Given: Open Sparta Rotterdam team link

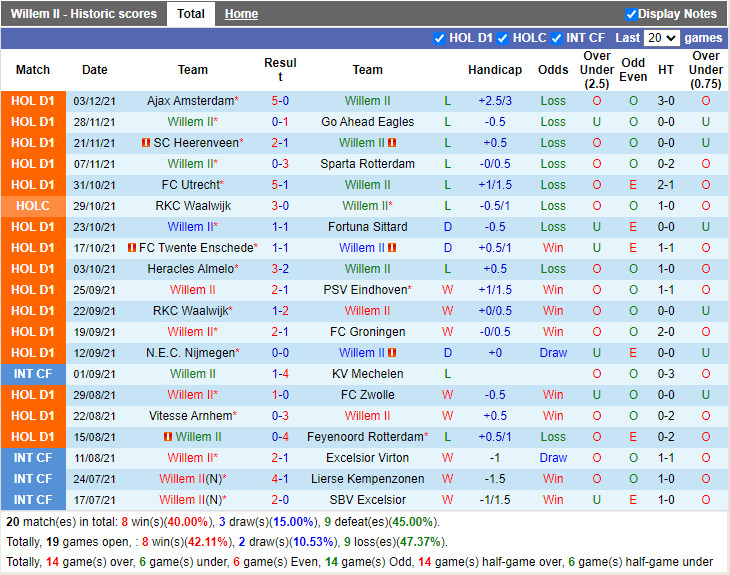Looking at the screenshot, I should click(367, 164).
